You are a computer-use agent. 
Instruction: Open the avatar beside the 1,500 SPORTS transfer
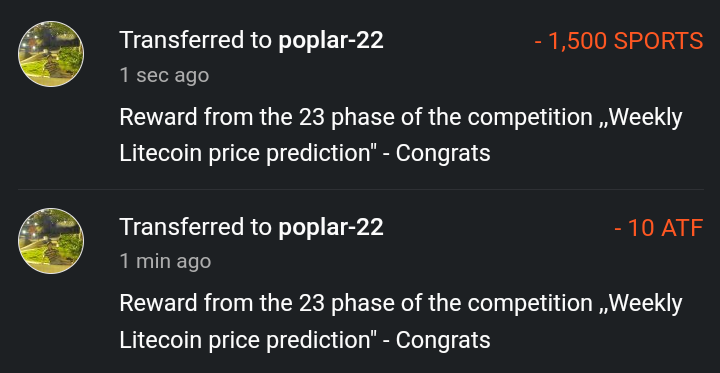point(51,54)
